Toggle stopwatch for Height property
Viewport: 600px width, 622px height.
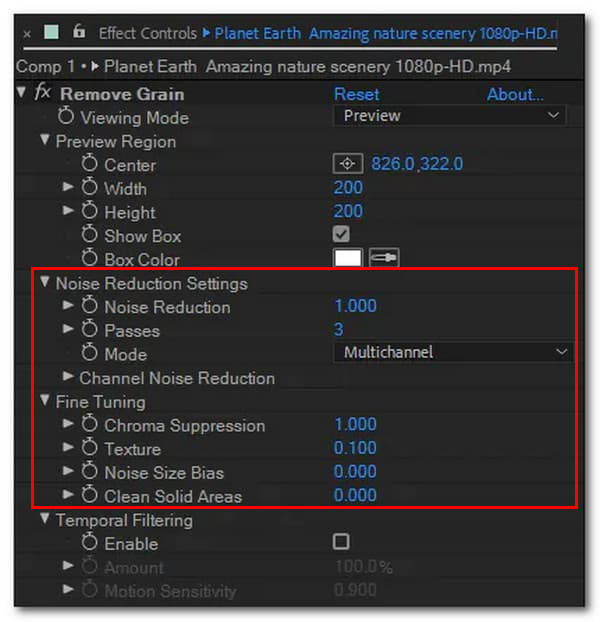[90, 211]
